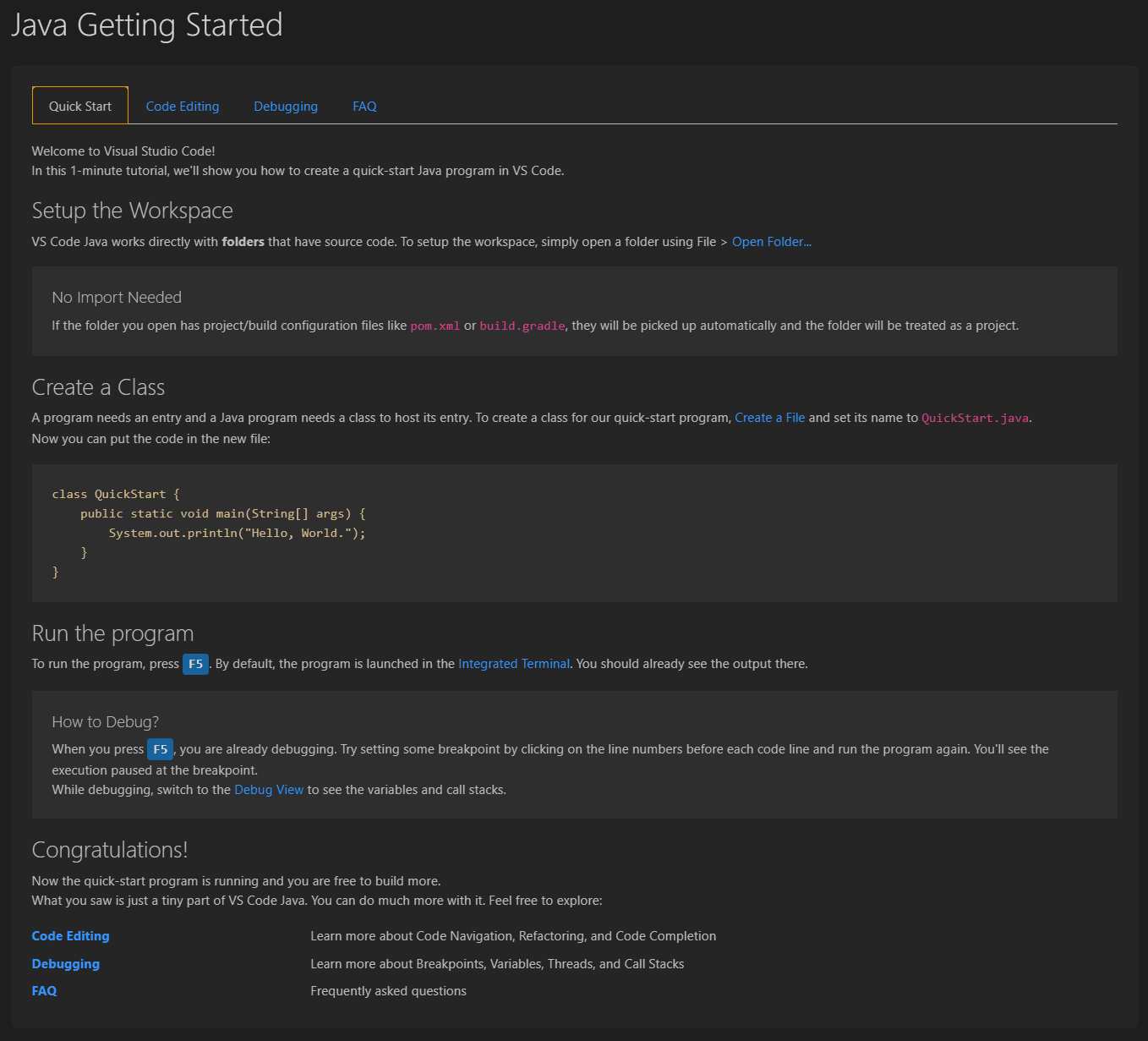Click the pom.xml inline code text
The height and width of the screenshot is (1041, 1148).
click(x=435, y=325)
